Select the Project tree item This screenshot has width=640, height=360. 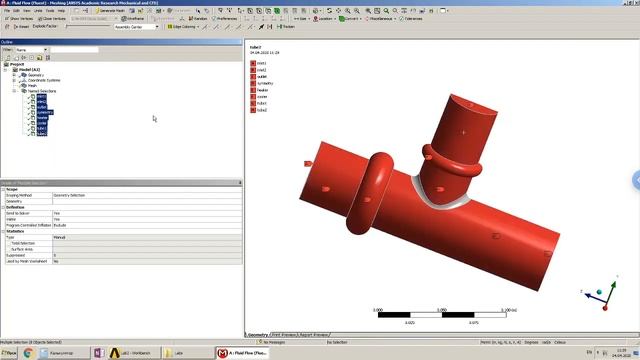pos(17,64)
